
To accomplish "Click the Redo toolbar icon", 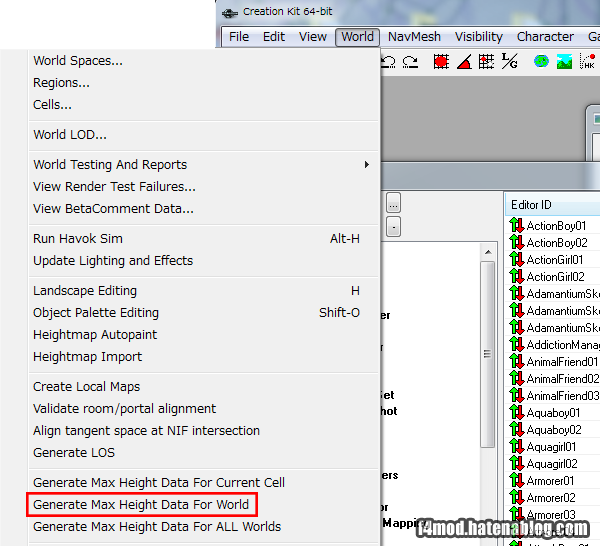I will tap(410, 62).
